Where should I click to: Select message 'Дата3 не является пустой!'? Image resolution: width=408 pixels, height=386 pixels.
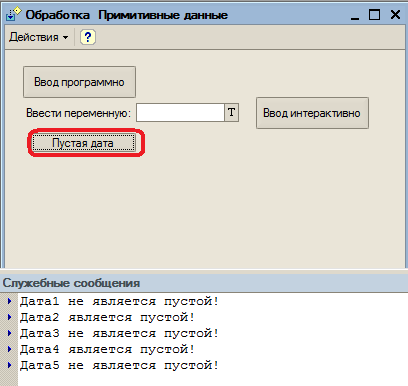coord(119,333)
